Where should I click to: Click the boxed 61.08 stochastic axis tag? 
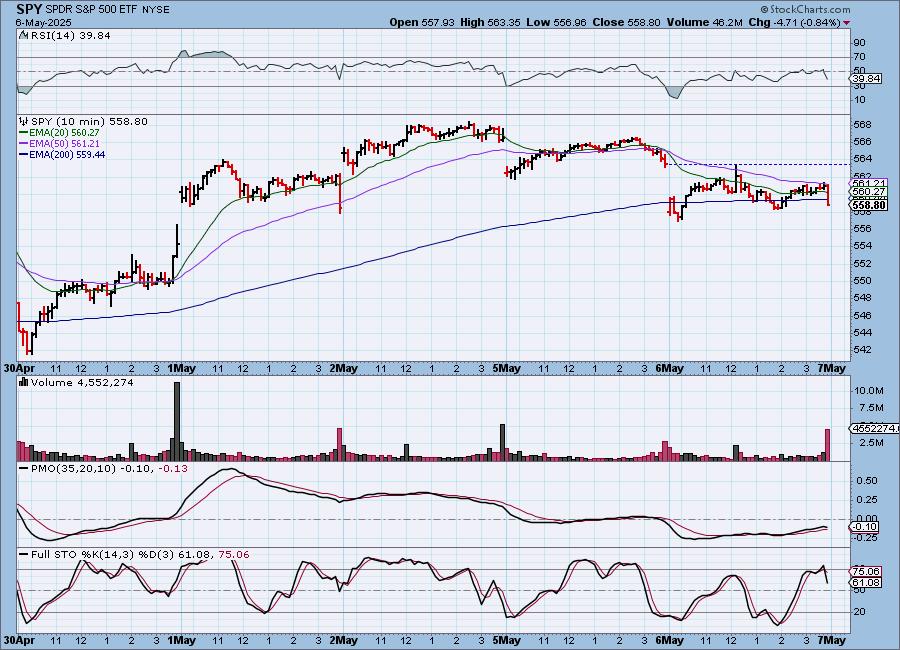(x=866, y=582)
